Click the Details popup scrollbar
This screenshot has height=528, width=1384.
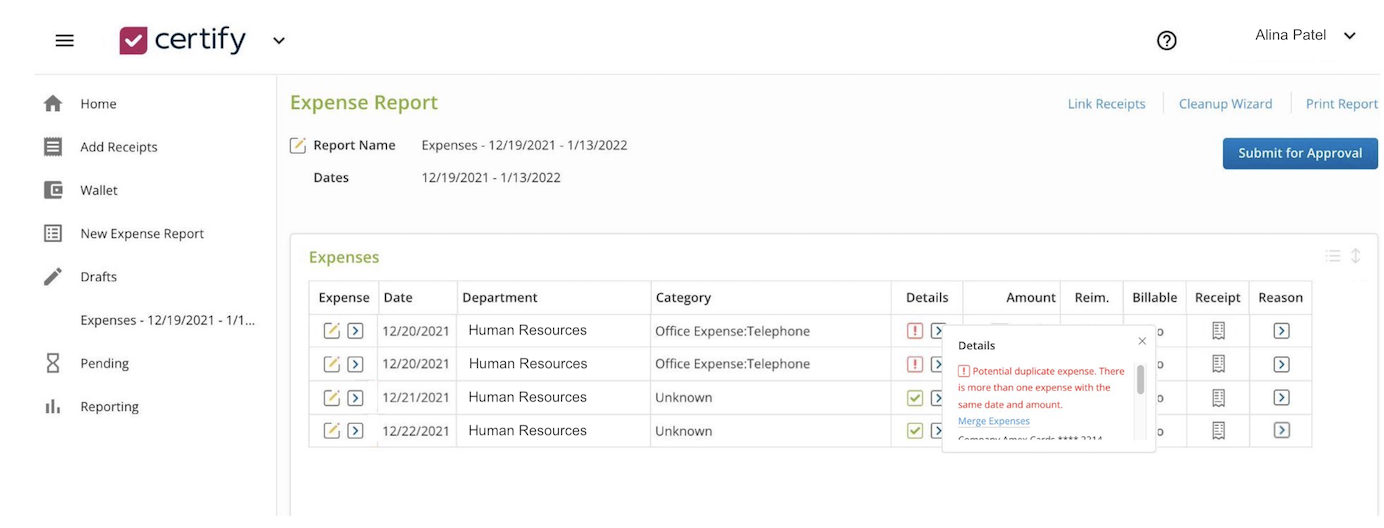[1140, 380]
